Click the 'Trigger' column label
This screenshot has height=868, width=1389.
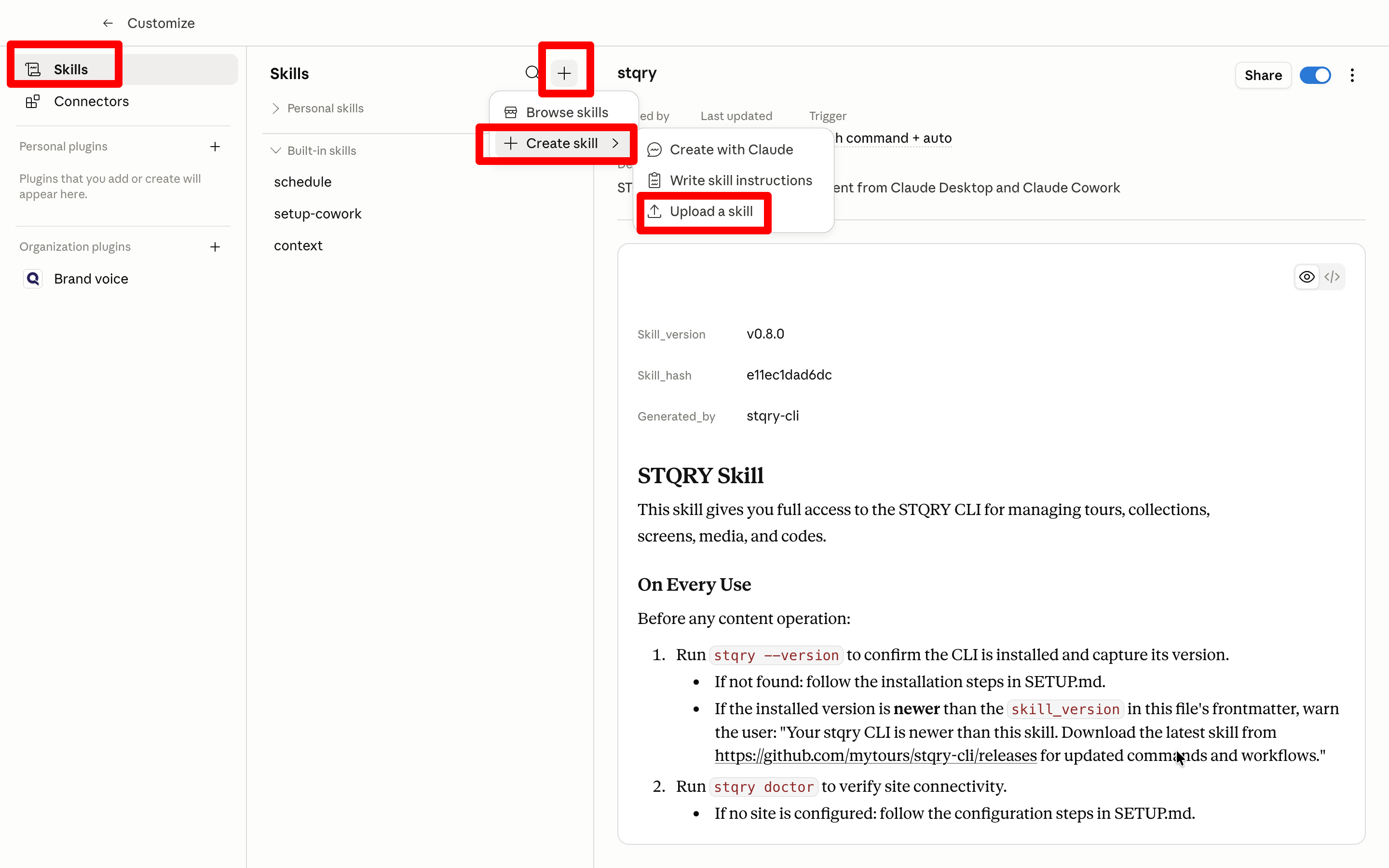[x=827, y=116]
